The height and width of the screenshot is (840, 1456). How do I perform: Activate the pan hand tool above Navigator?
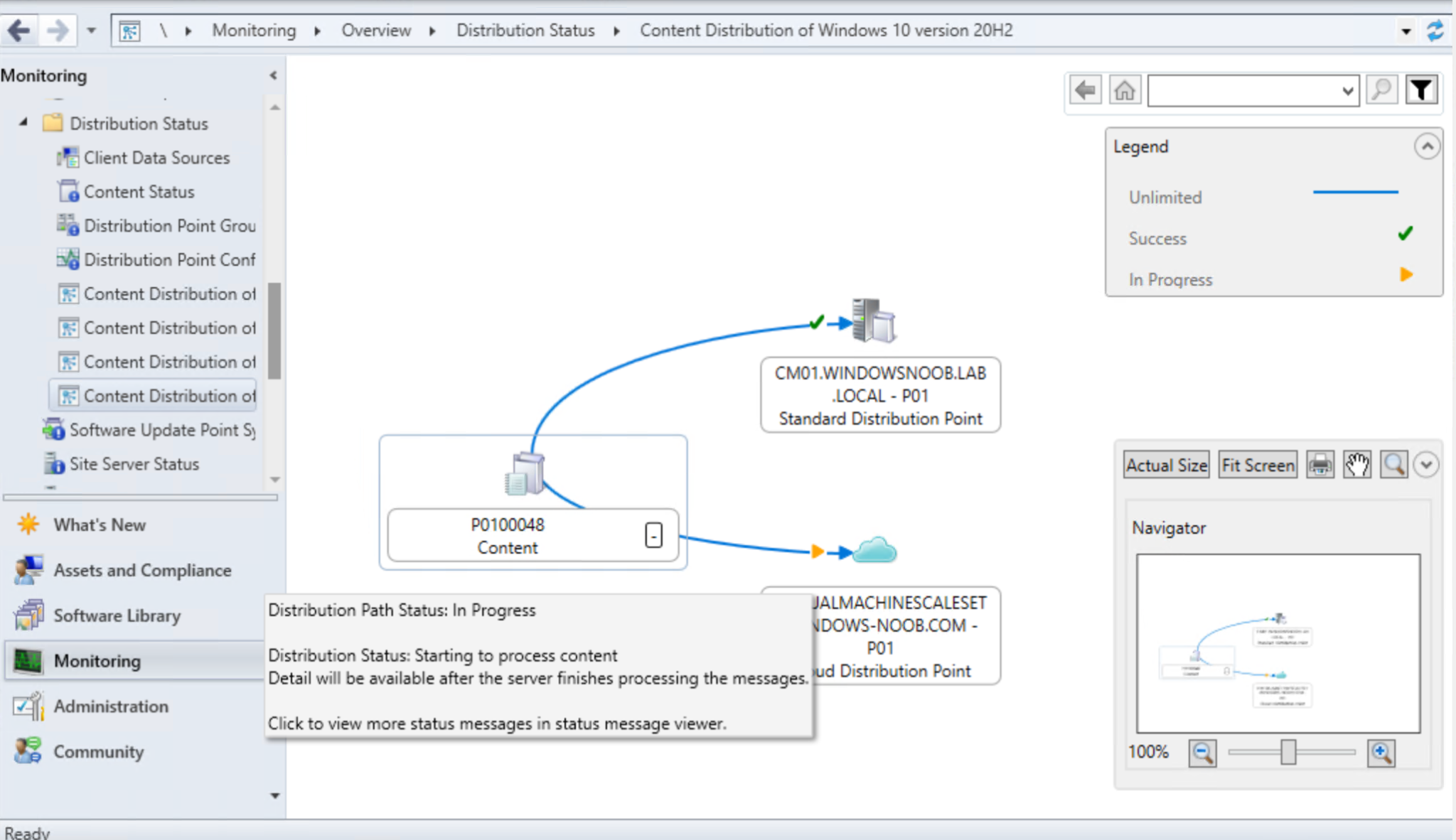click(x=1356, y=464)
